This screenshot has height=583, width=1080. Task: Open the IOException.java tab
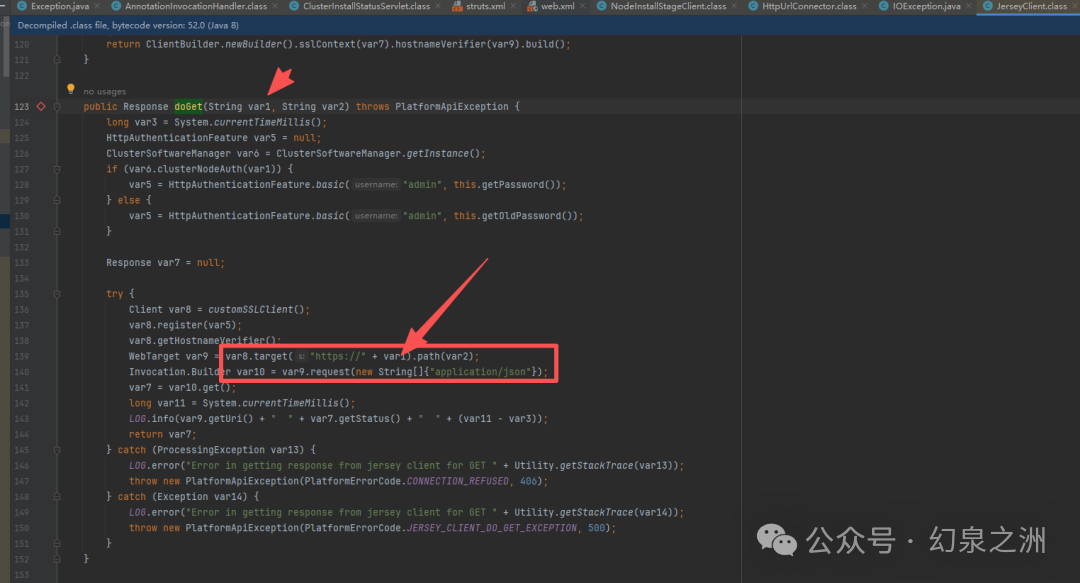(x=926, y=6)
